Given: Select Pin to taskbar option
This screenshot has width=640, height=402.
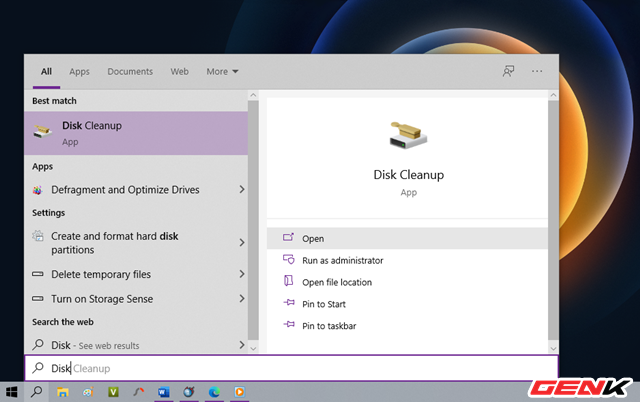Looking at the screenshot, I should [329, 326].
